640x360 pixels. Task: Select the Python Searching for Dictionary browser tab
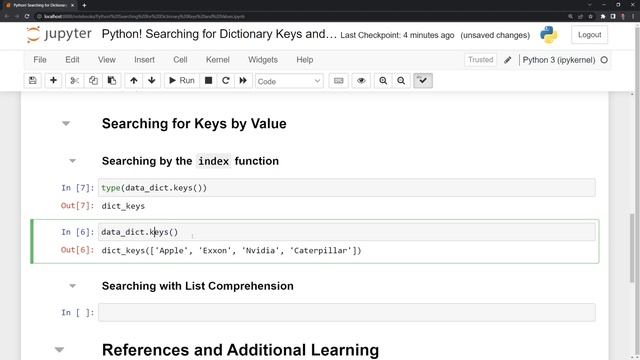coord(40,5)
